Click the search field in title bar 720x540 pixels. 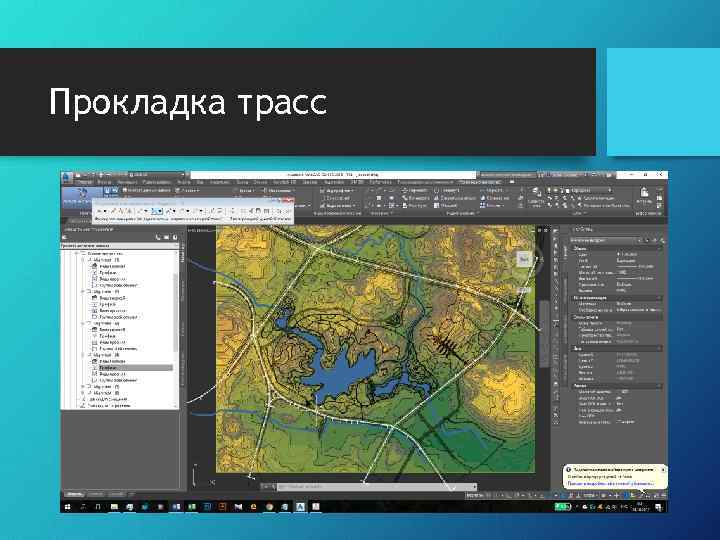pos(507,175)
